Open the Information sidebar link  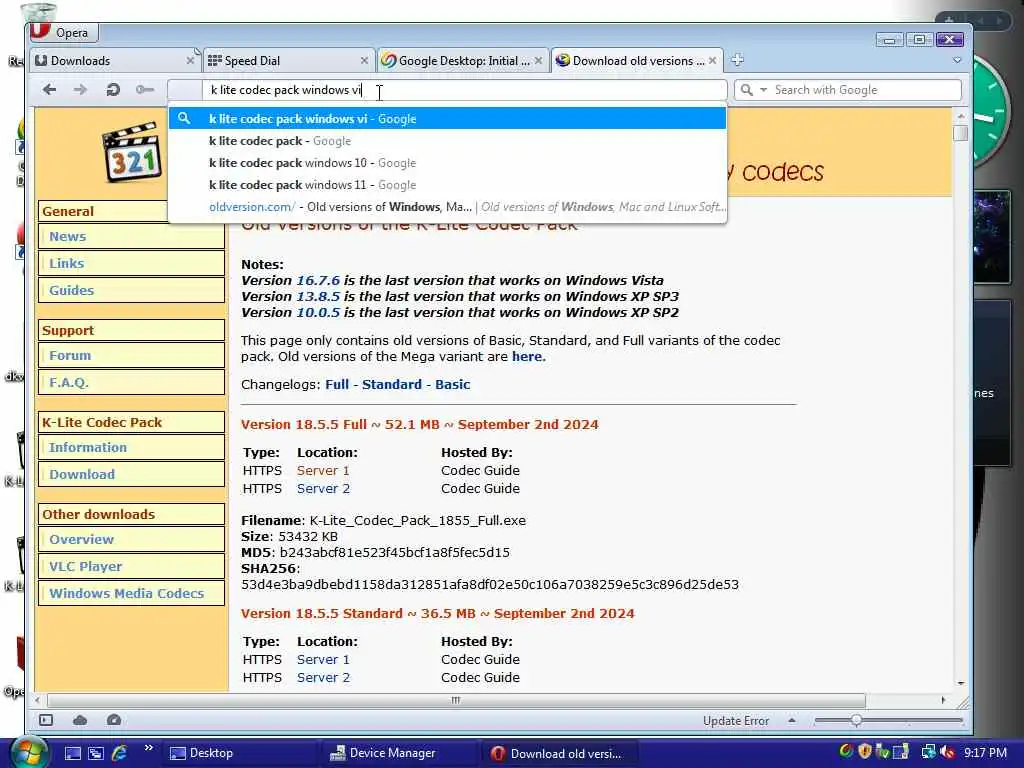pyautogui.click(x=88, y=447)
